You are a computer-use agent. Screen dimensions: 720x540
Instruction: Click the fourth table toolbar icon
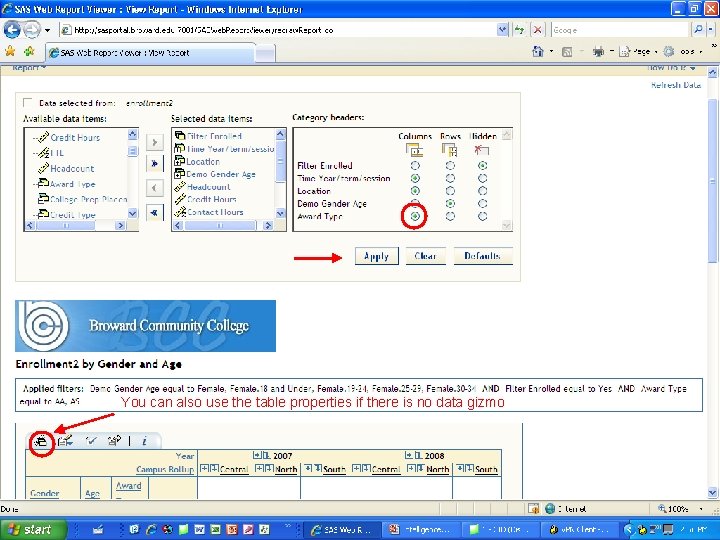114,441
